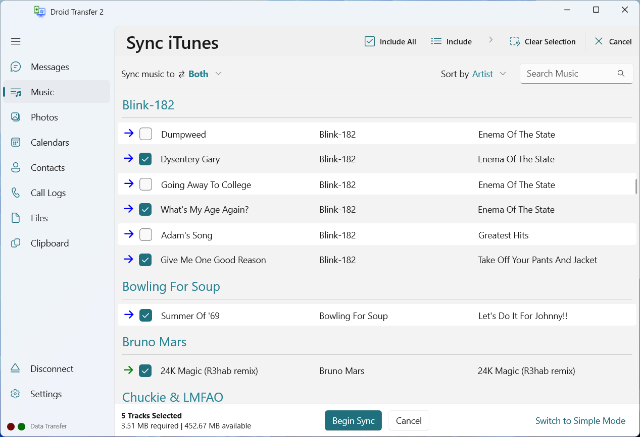This screenshot has height=437, width=640.
Task: Click the Call Logs phone icon
Action: [16, 193]
